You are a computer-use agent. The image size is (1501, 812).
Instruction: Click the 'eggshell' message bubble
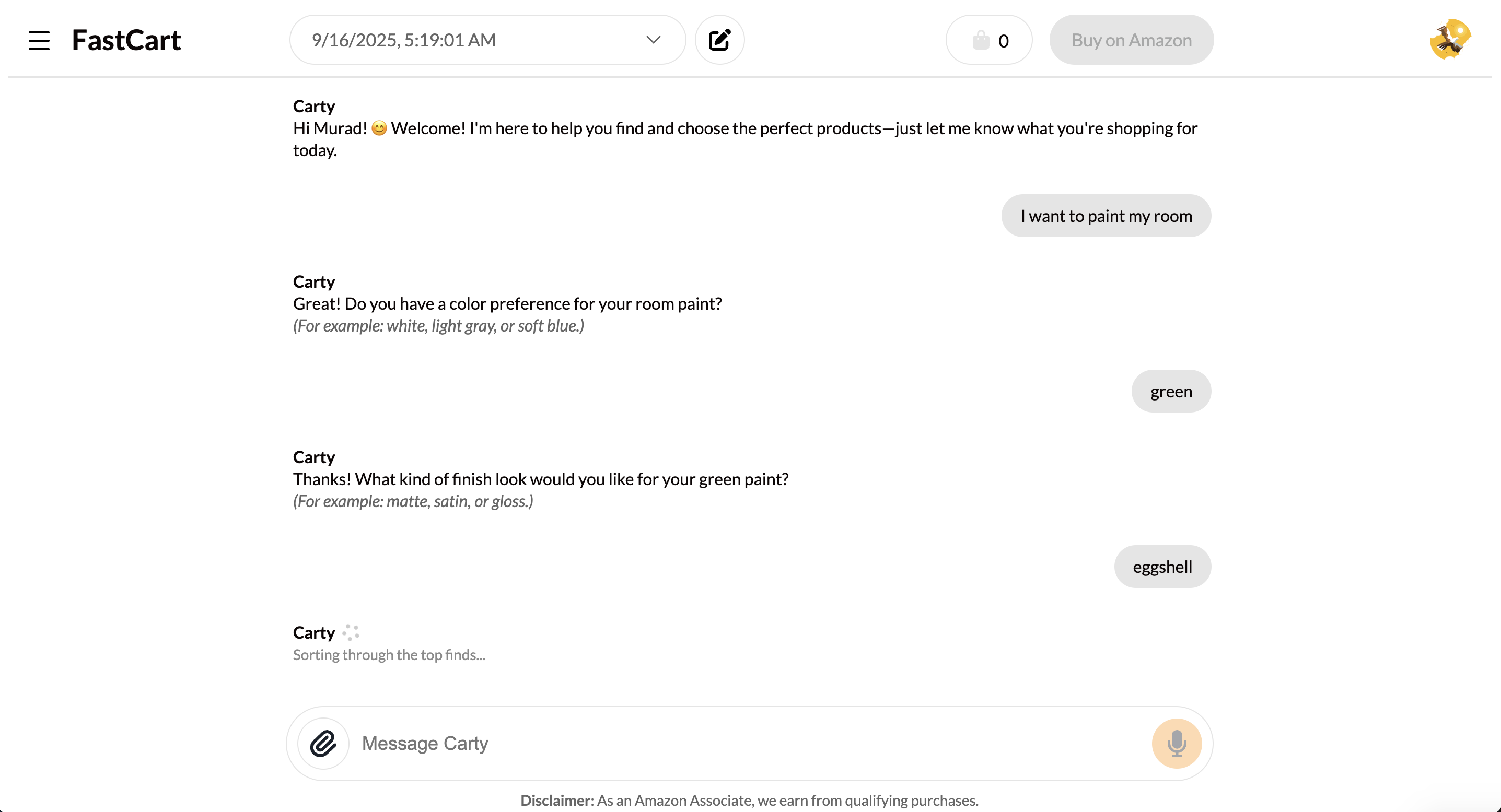tap(1162, 566)
